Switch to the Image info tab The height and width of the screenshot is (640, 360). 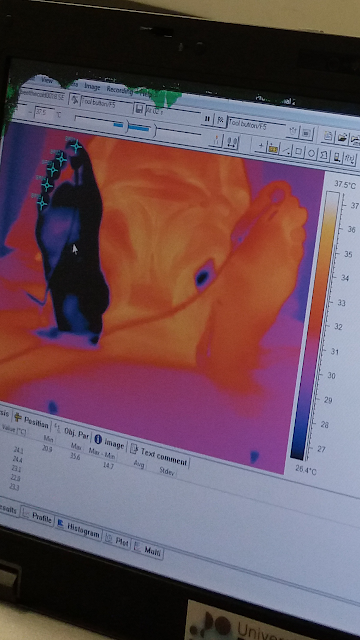(x=109, y=442)
